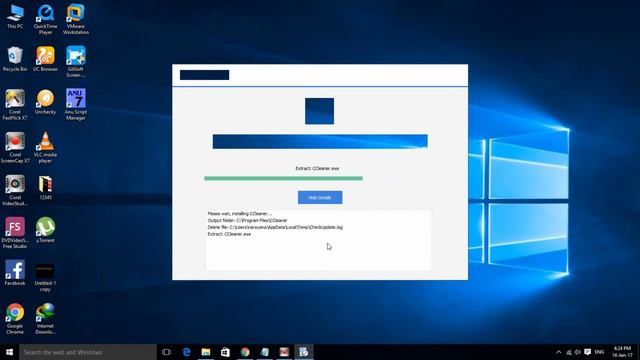Open Microsoft Edge from taskbar
The image size is (640, 360).
187,352
